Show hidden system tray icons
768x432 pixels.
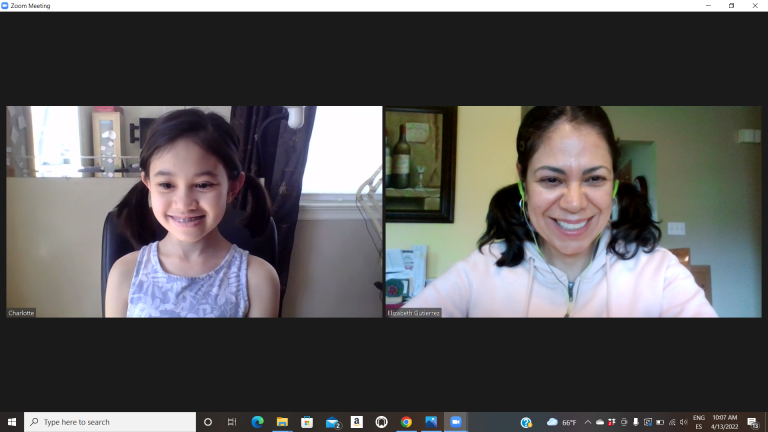coord(588,422)
